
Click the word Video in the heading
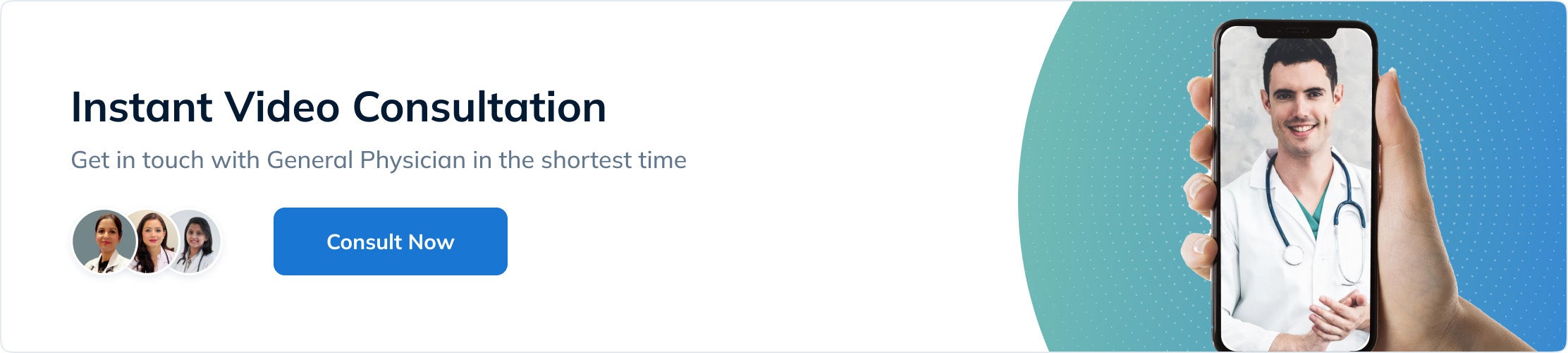pos(282,107)
